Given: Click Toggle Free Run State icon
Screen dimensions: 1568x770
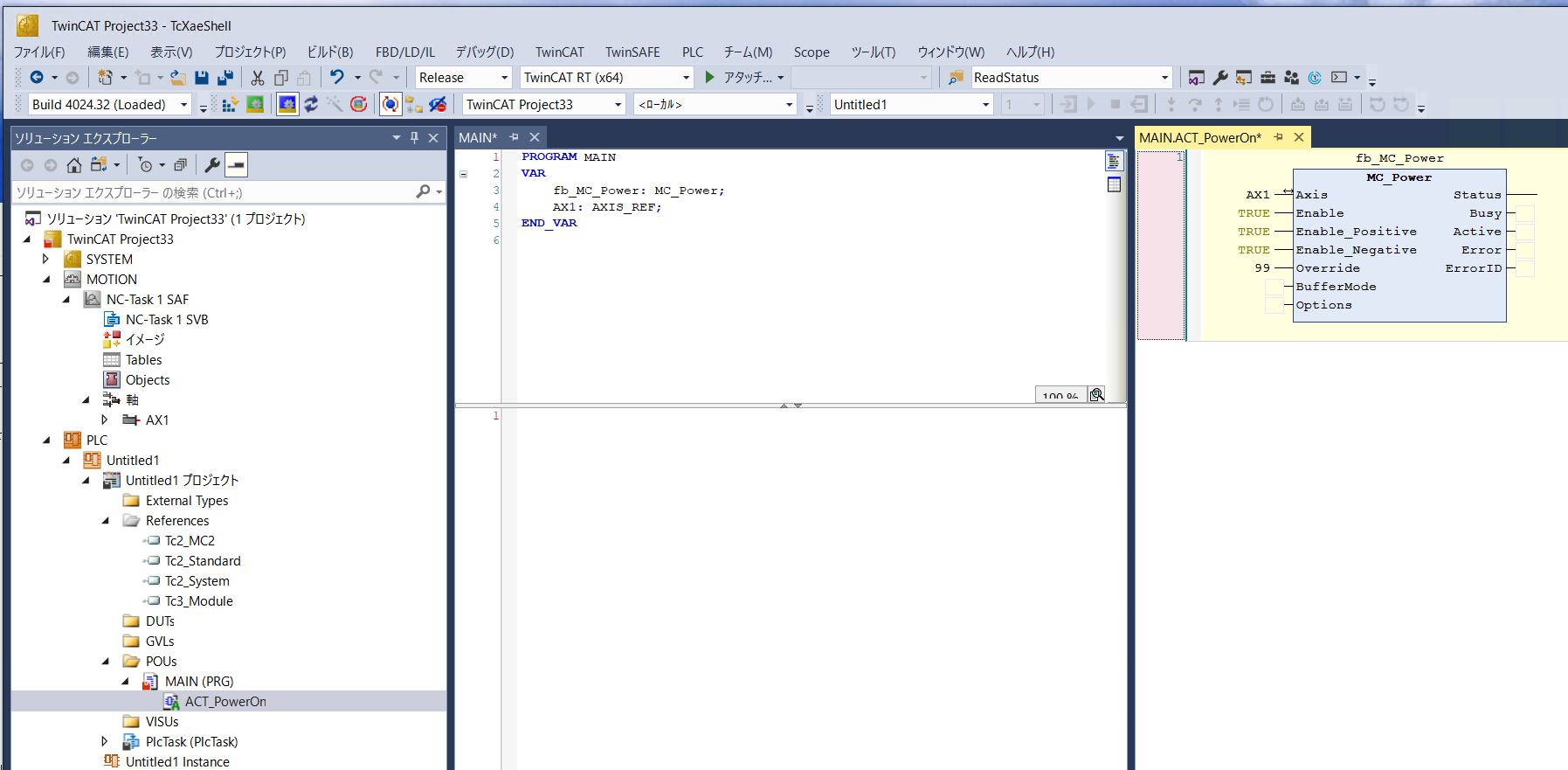Looking at the screenshot, I should click(x=358, y=105).
